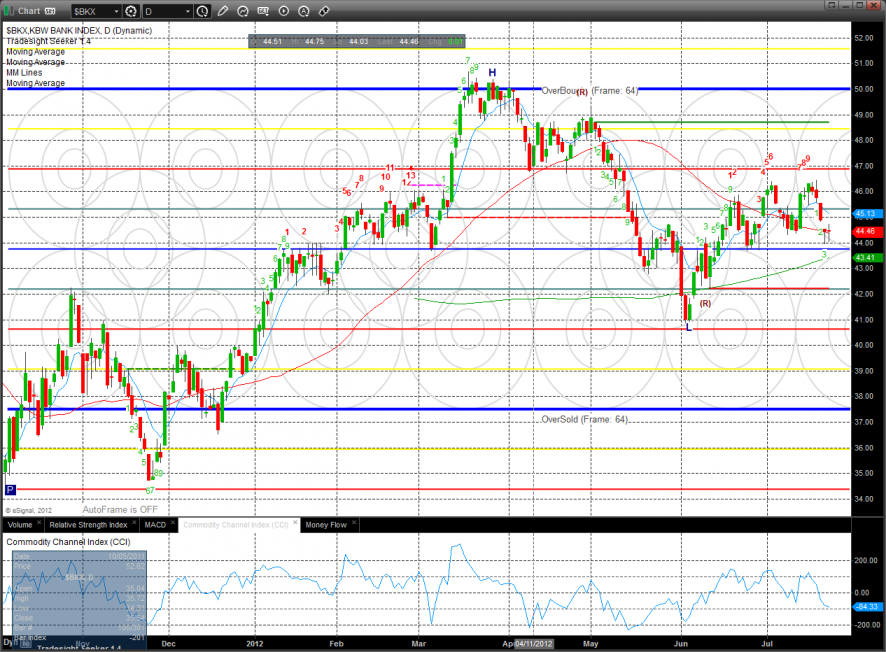The height and width of the screenshot is (652, 886).
Task: Close the Commodity Channel Index tab
Action: 295,523
